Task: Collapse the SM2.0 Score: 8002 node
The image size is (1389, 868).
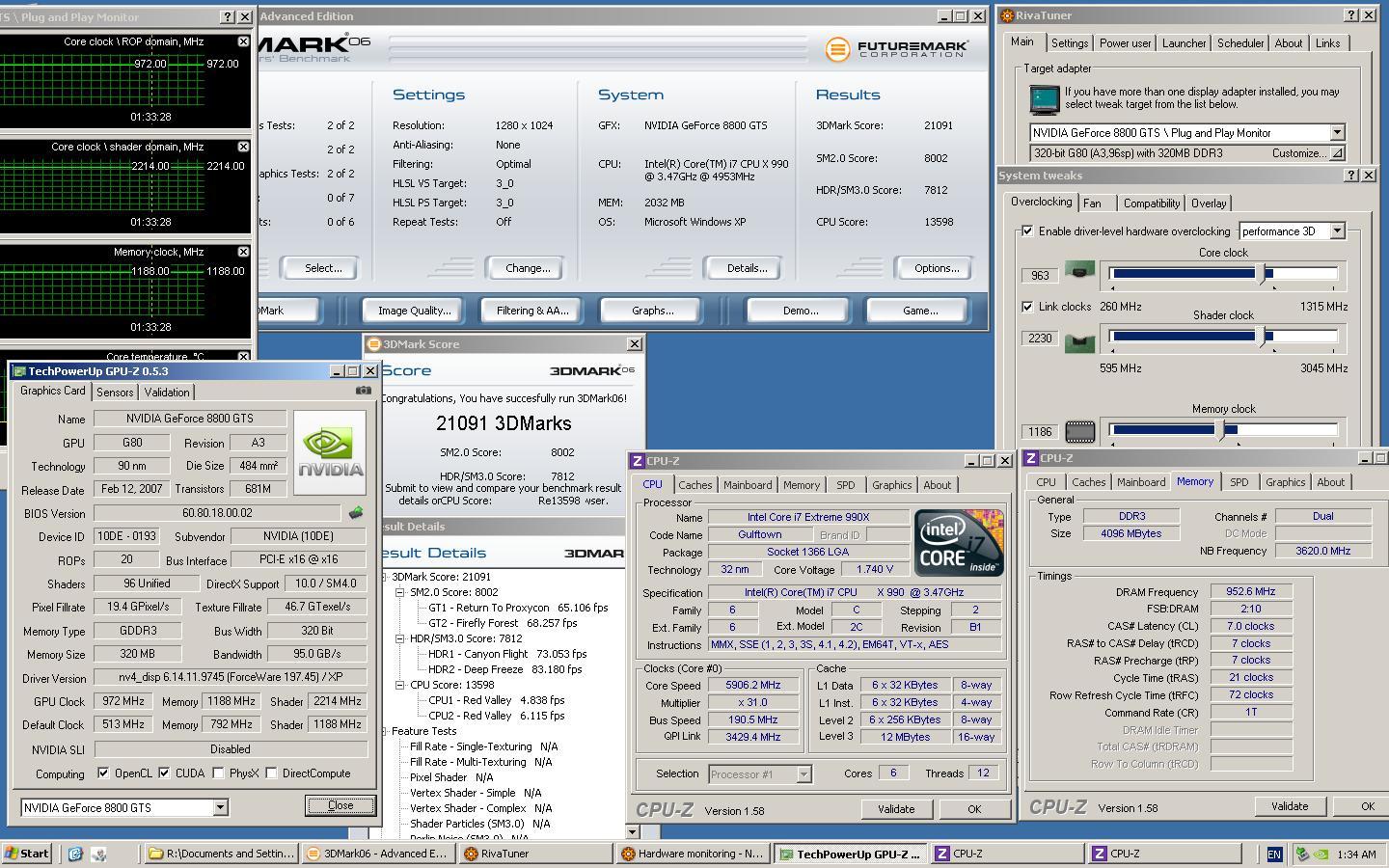Action: tap(400, 592)
